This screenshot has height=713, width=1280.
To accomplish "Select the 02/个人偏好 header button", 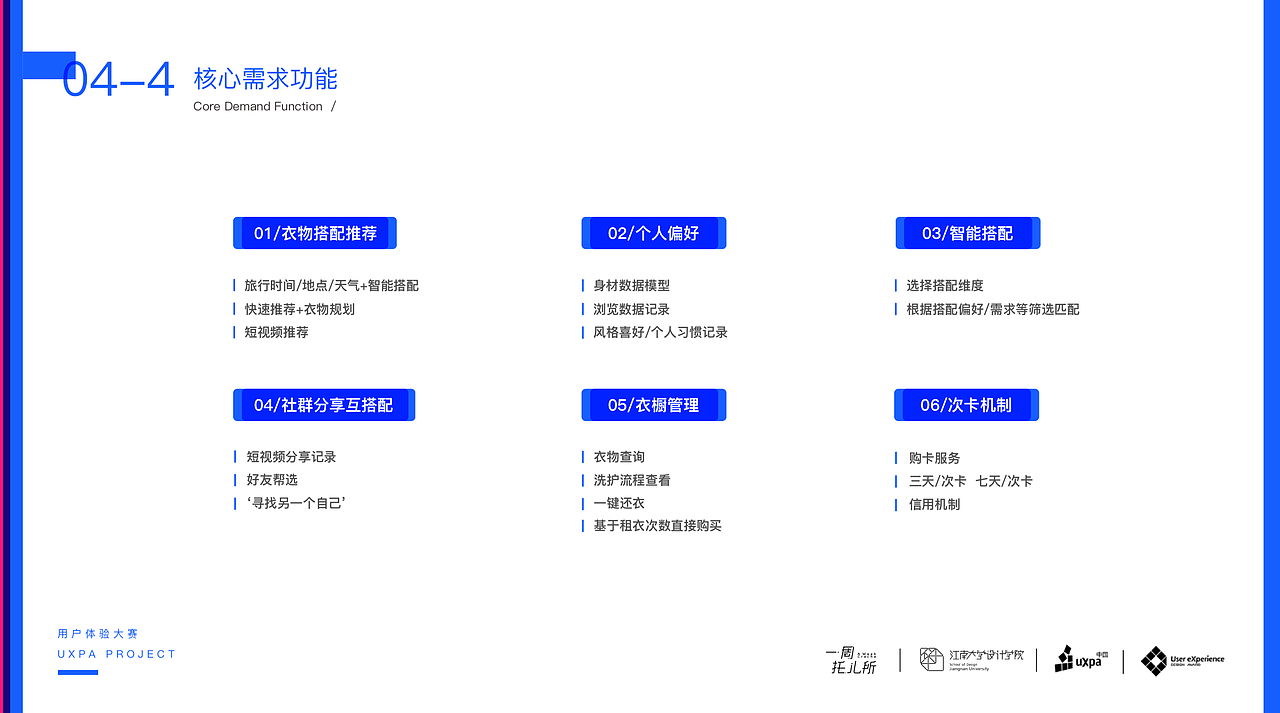I will [x=653, y=232].
